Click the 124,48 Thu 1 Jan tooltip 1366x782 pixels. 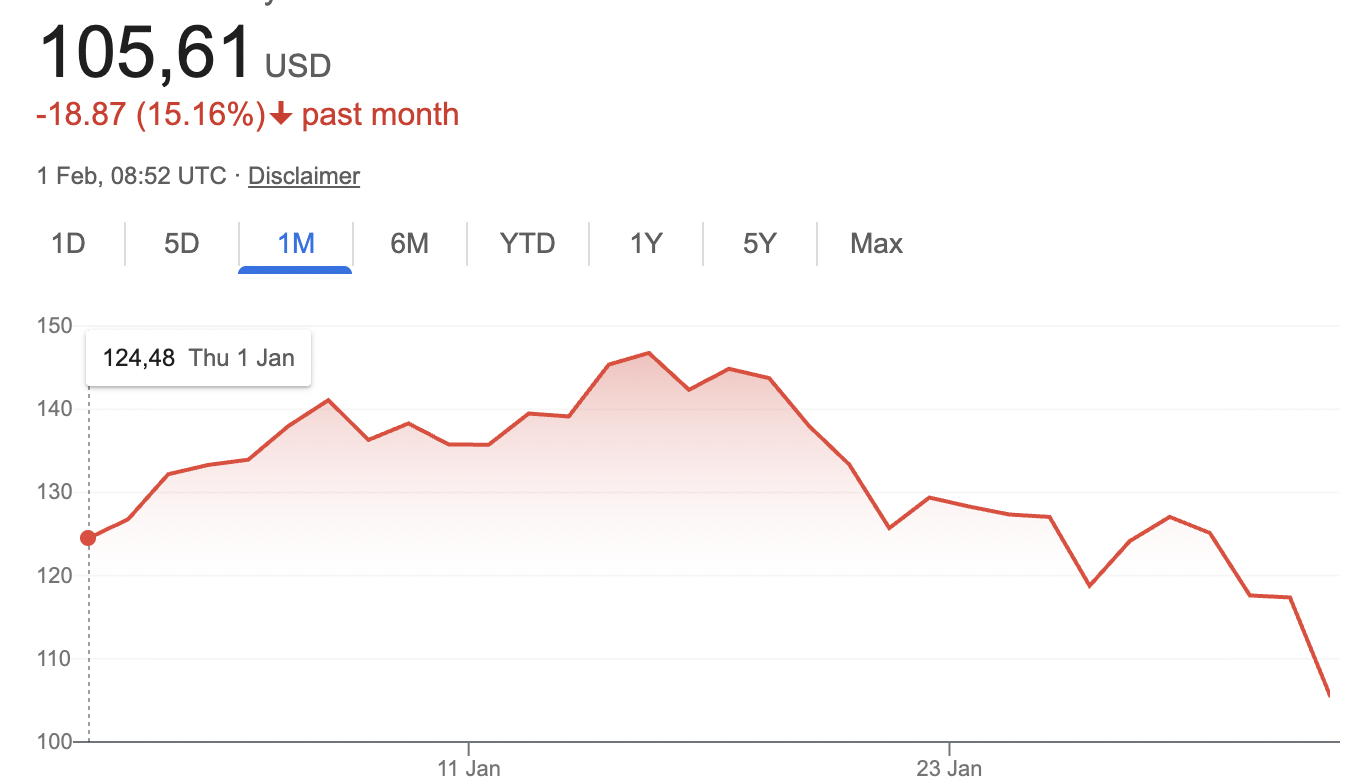click(x=198, y=358)
